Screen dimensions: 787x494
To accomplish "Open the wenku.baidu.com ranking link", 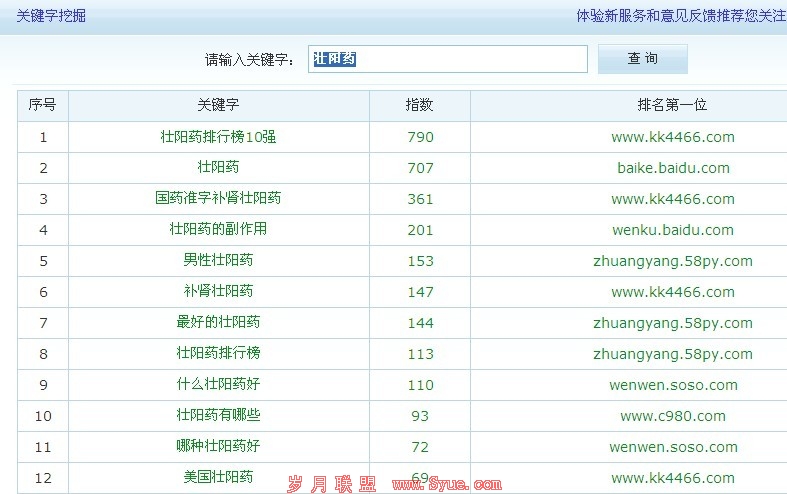I will tap(673, 230).
